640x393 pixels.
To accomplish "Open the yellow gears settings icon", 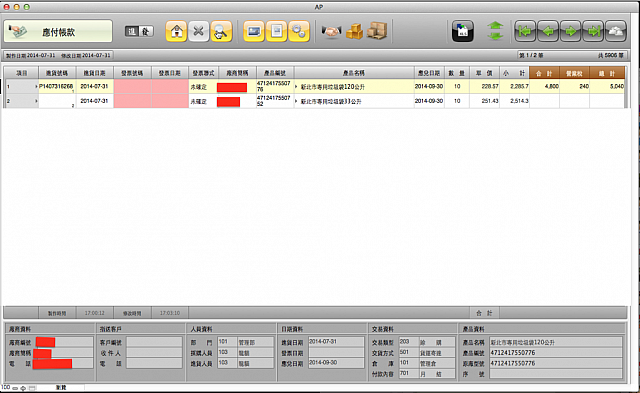I will click(x=299, y=31).
